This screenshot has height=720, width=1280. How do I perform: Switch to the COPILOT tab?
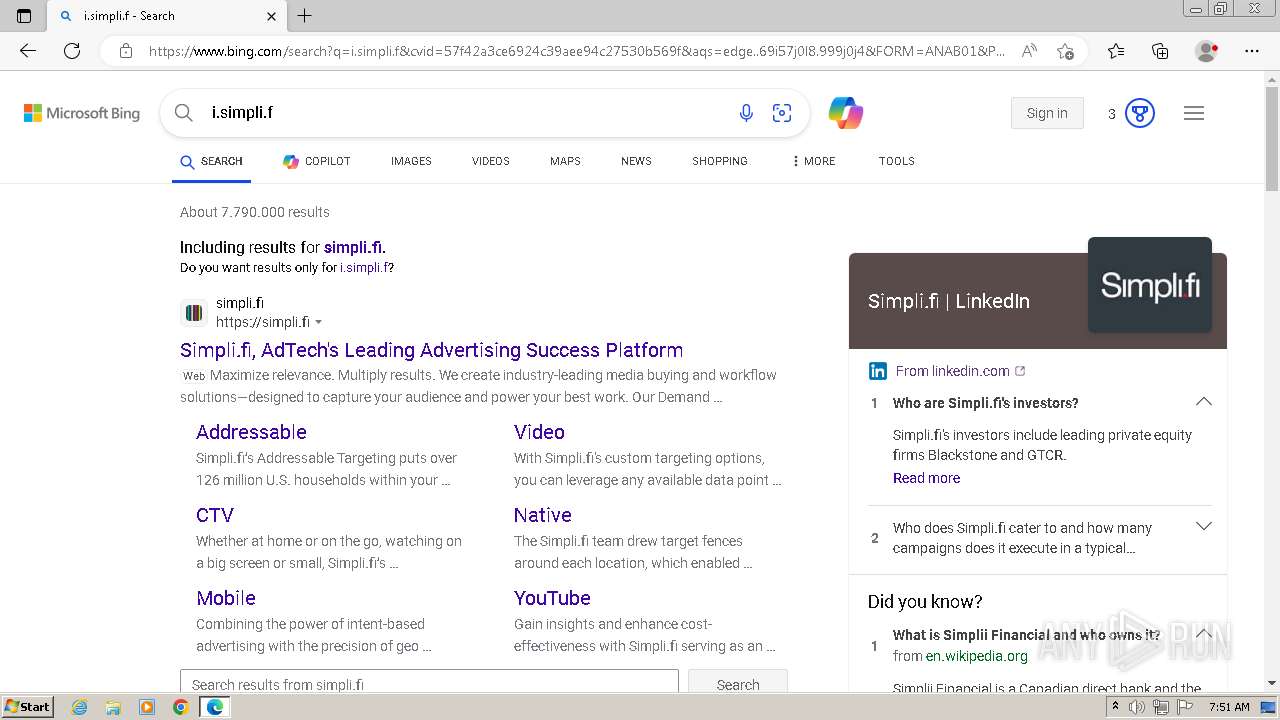coord(316,161)
